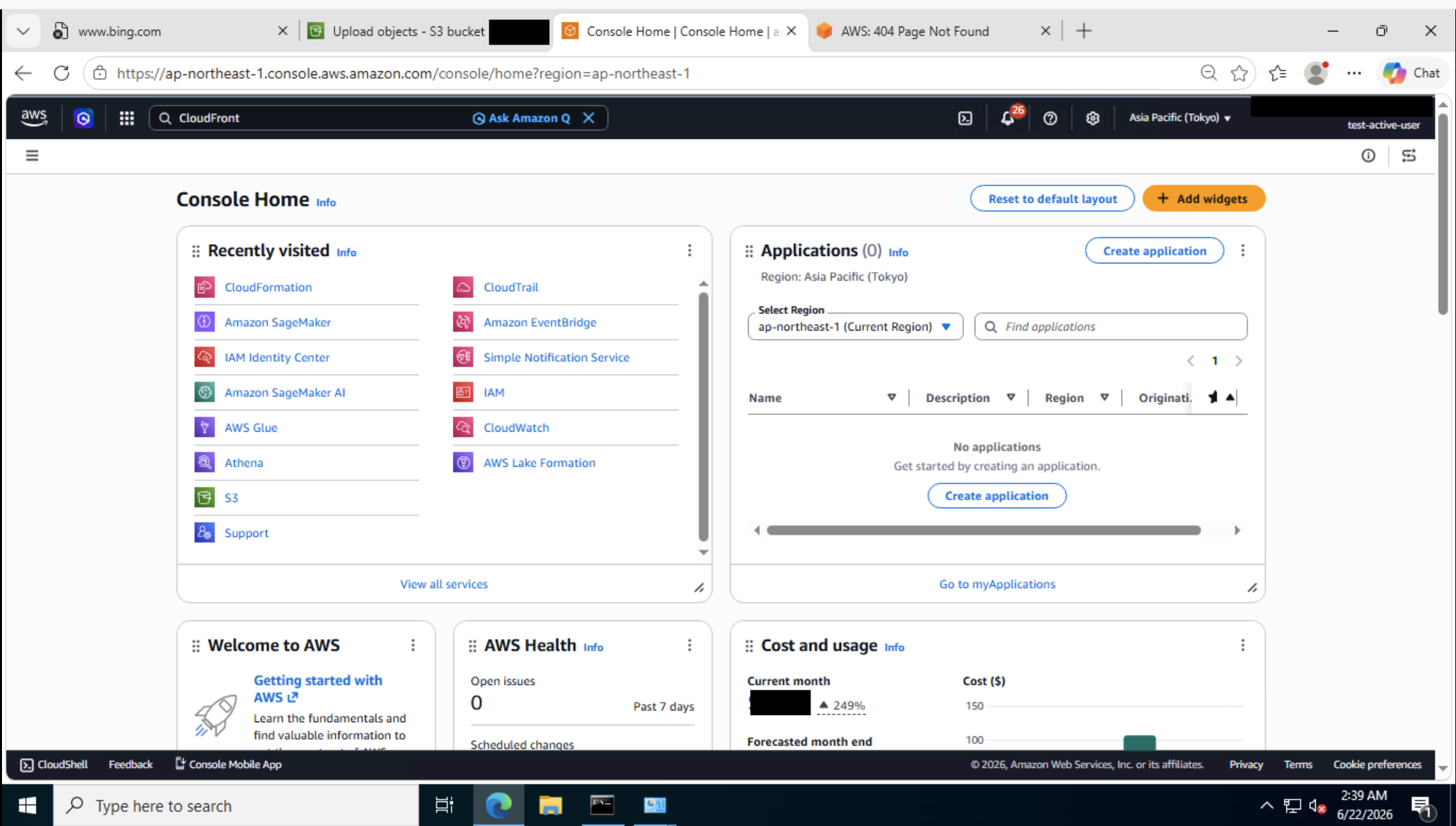Click the Amazon SageMaker service icon

click(x=204, y=322)
